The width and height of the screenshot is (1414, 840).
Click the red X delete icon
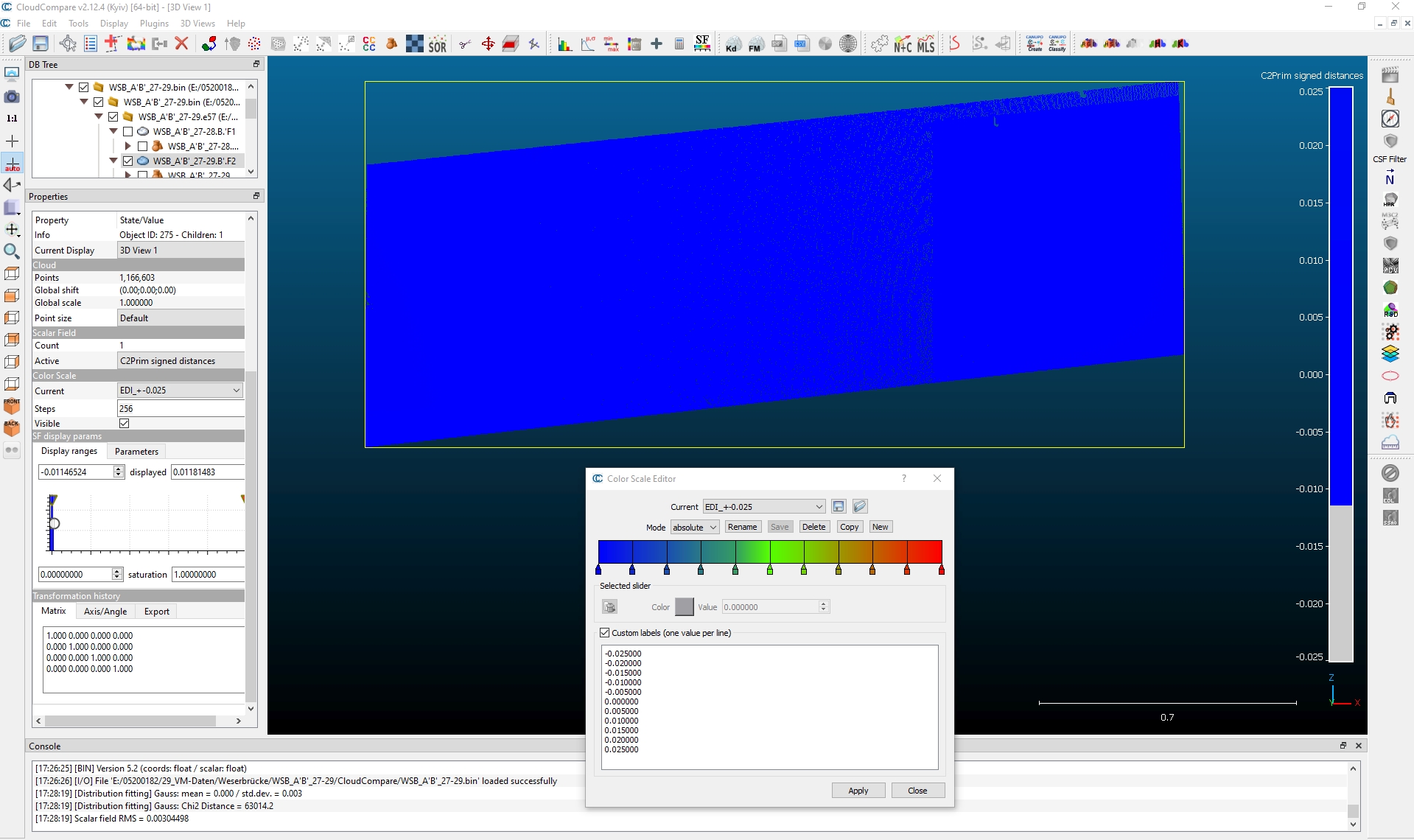[x=182, y=44]
